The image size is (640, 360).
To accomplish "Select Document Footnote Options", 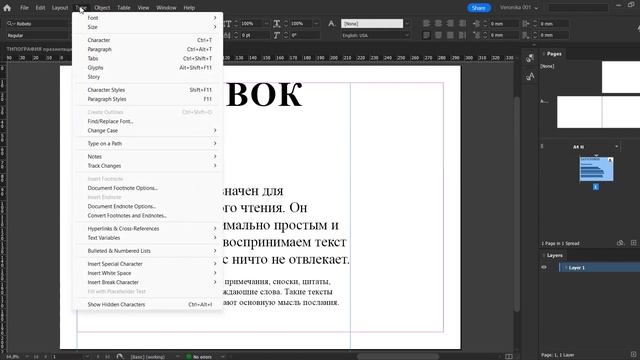I will (x=148, y=188).
